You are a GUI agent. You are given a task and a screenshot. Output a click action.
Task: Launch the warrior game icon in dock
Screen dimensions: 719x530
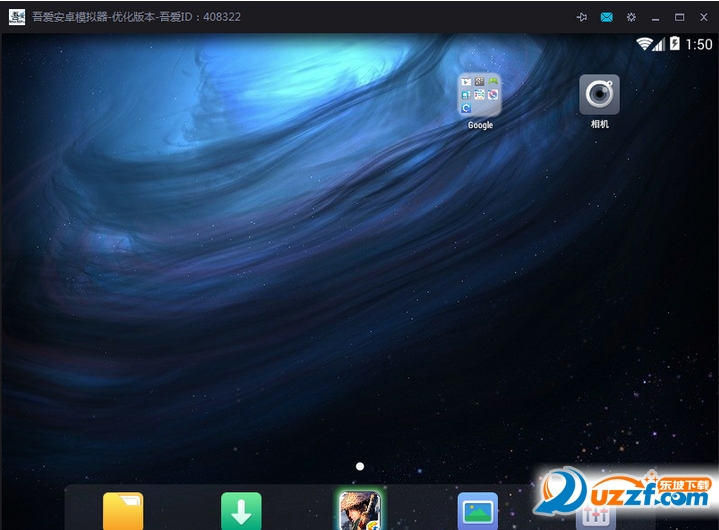pyautogui.click(x=360, y=510)
